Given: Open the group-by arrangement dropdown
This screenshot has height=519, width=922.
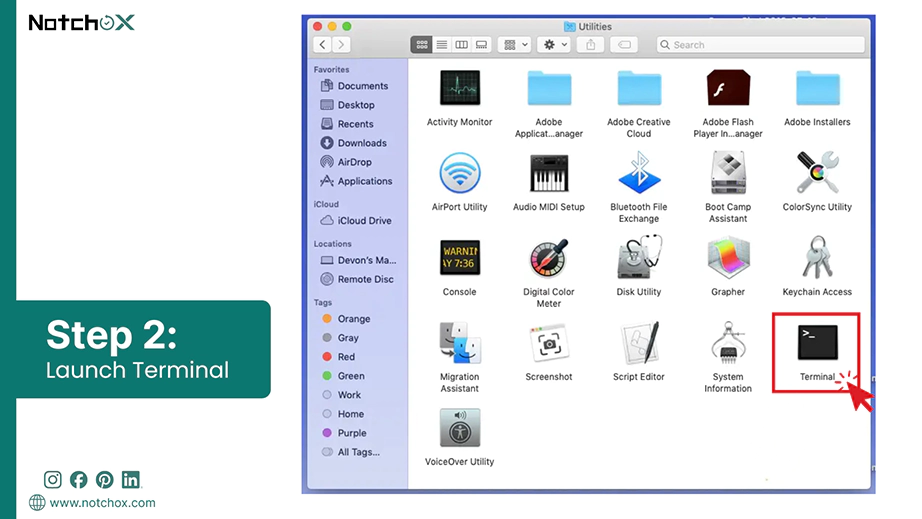Looking at the screenshot, I should (x=516, y=45).
